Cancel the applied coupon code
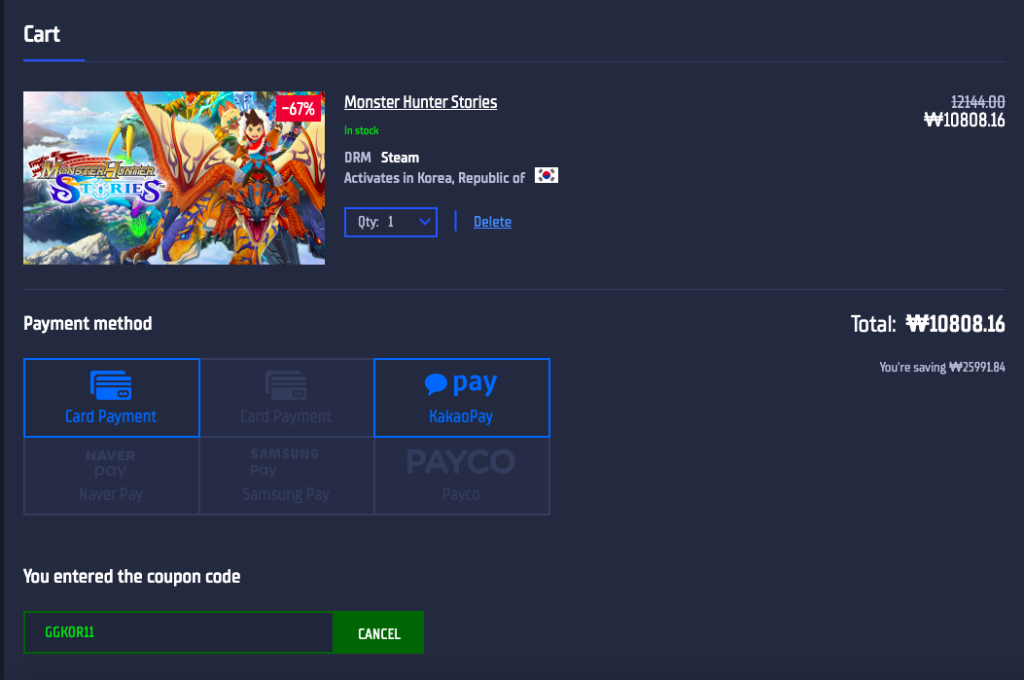The width and height of the screenshot is (1024, 680). 379,632
